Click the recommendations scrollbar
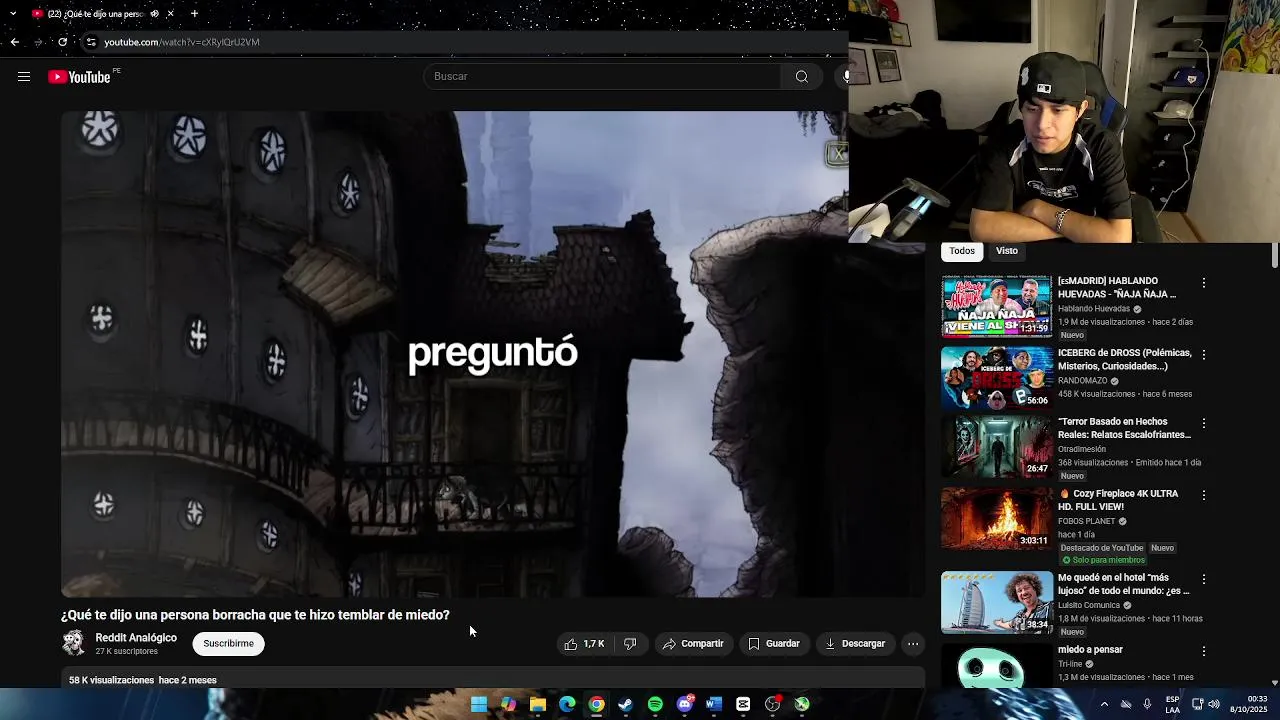The height and width of the screenshot is (720, 1280). pos(1275,255)
